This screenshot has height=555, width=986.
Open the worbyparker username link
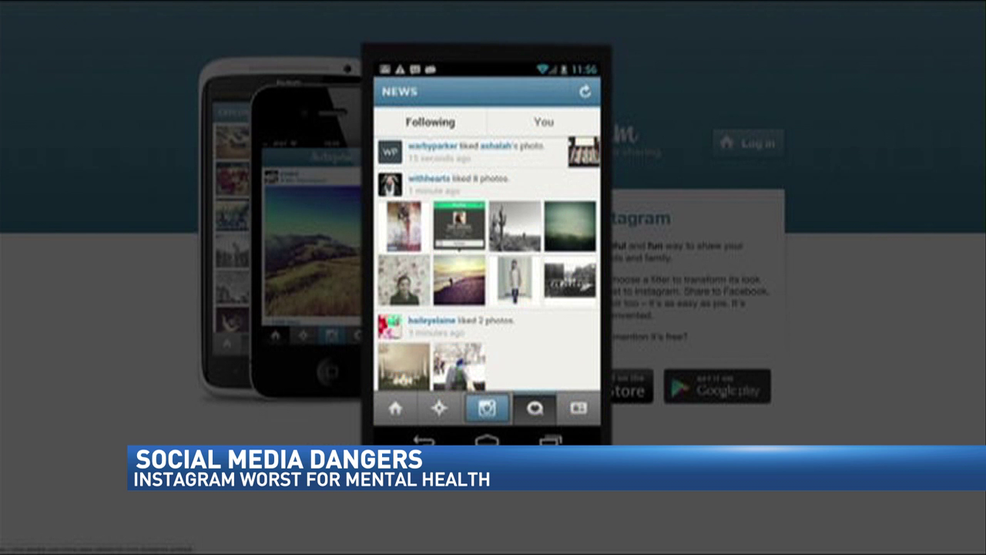coord(433,146)
